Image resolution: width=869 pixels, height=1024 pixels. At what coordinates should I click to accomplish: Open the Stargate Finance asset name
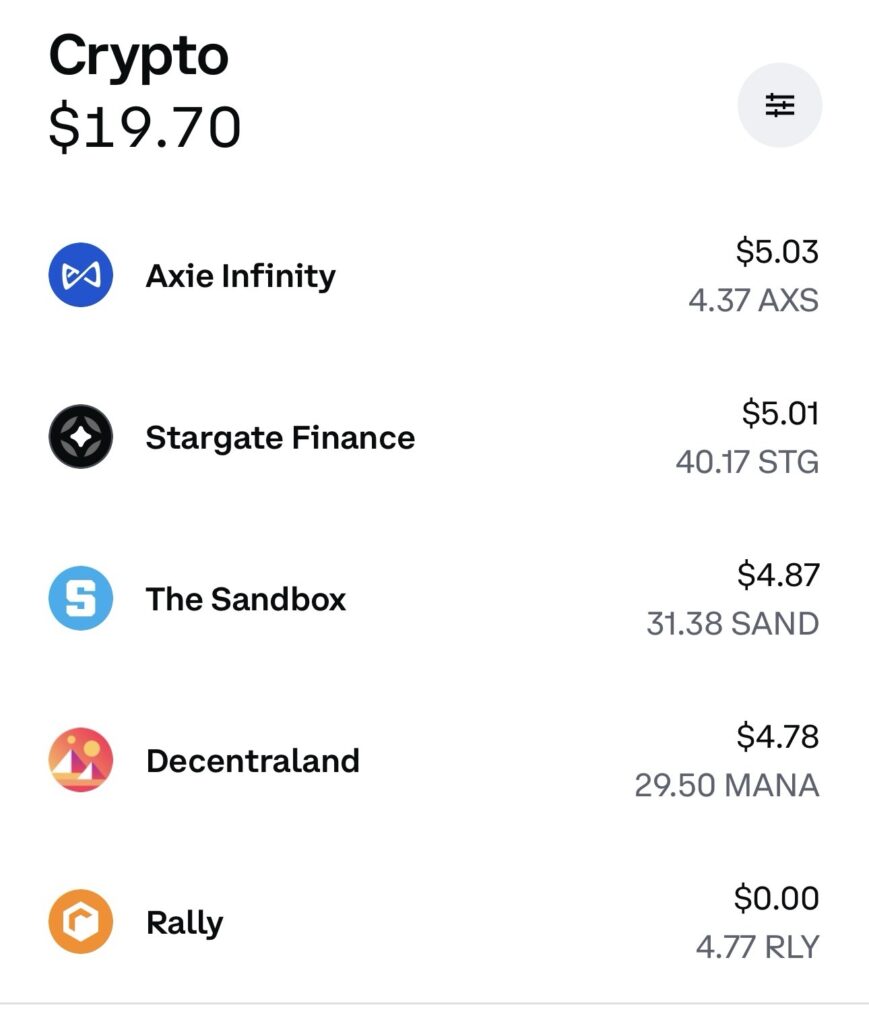[x=280, y=438]
